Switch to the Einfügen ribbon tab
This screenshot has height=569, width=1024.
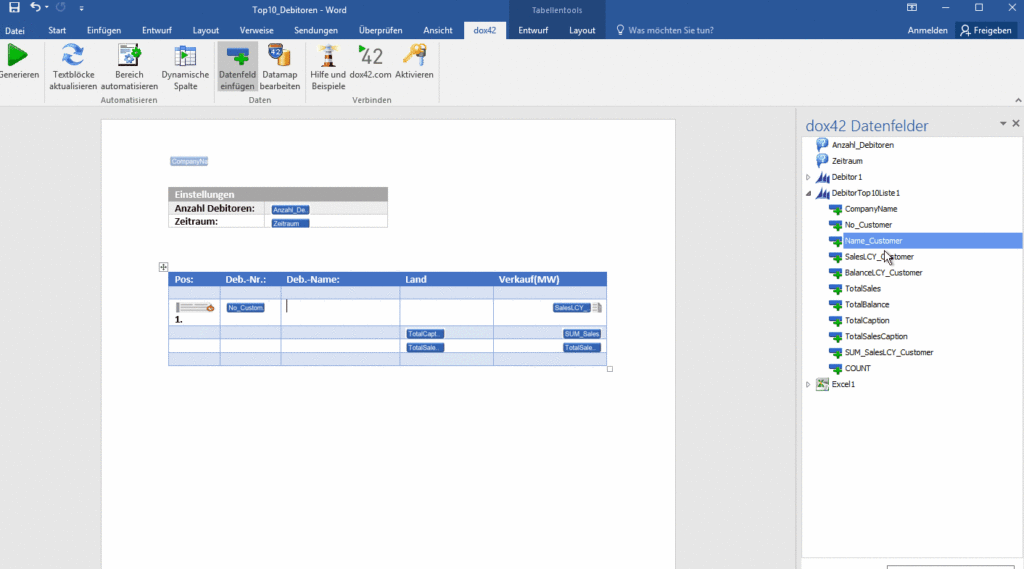(x=104, y=31)
